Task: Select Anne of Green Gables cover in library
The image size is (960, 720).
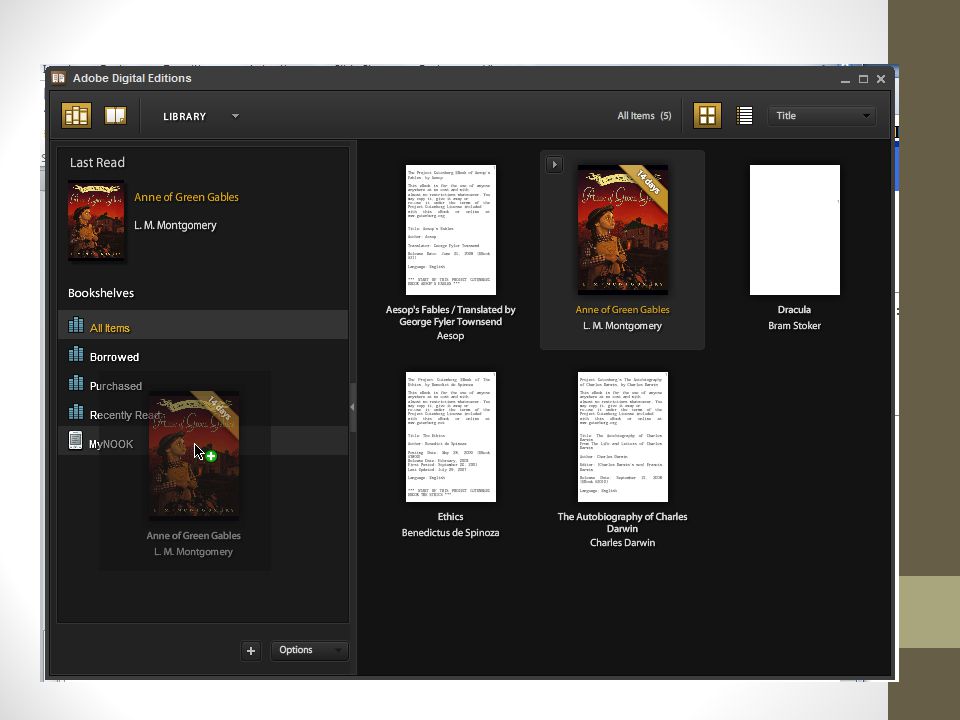Action: coord(623,230)
